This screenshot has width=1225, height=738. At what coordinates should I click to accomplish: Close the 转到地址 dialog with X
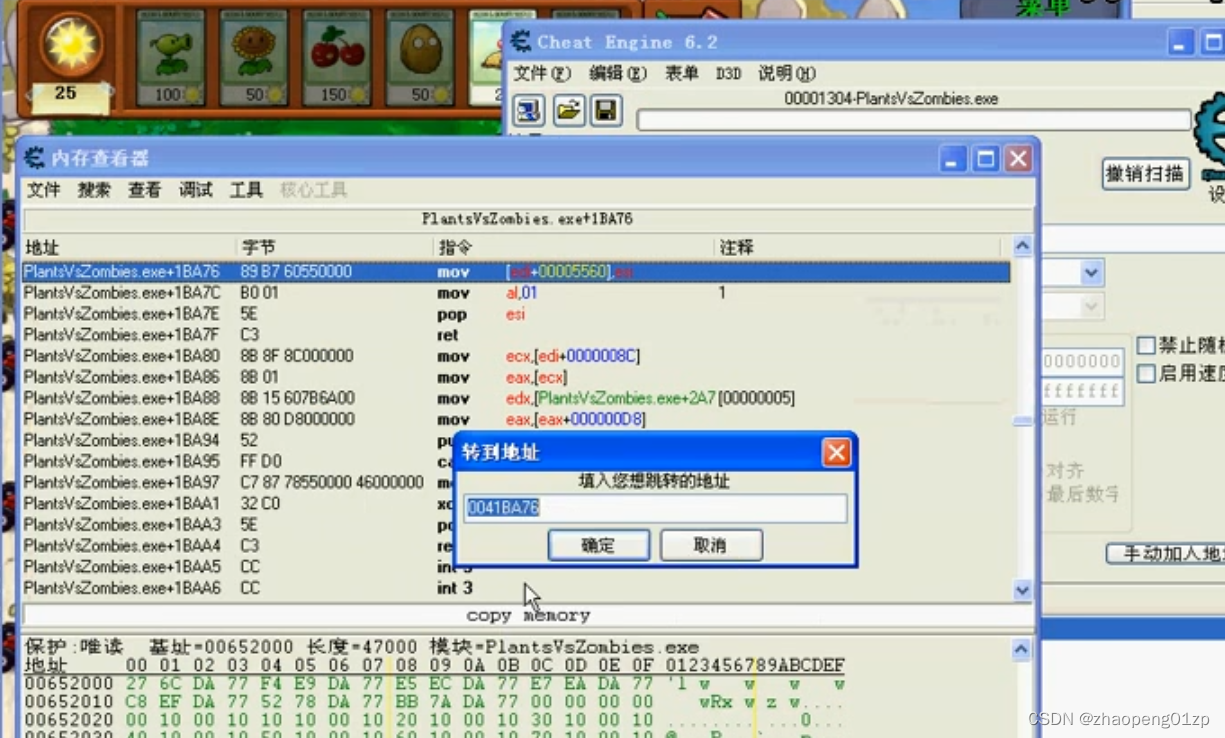[836, 453]
